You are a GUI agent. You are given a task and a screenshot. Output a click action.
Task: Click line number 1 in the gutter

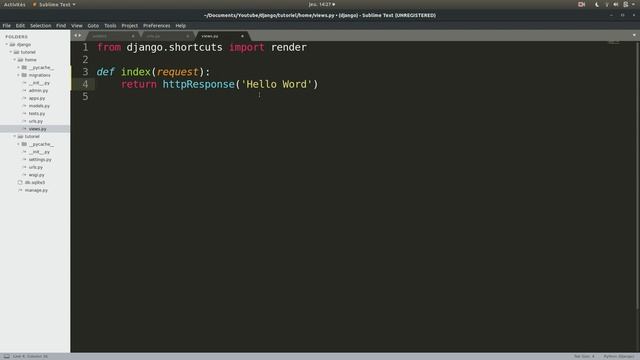[85, 47]
